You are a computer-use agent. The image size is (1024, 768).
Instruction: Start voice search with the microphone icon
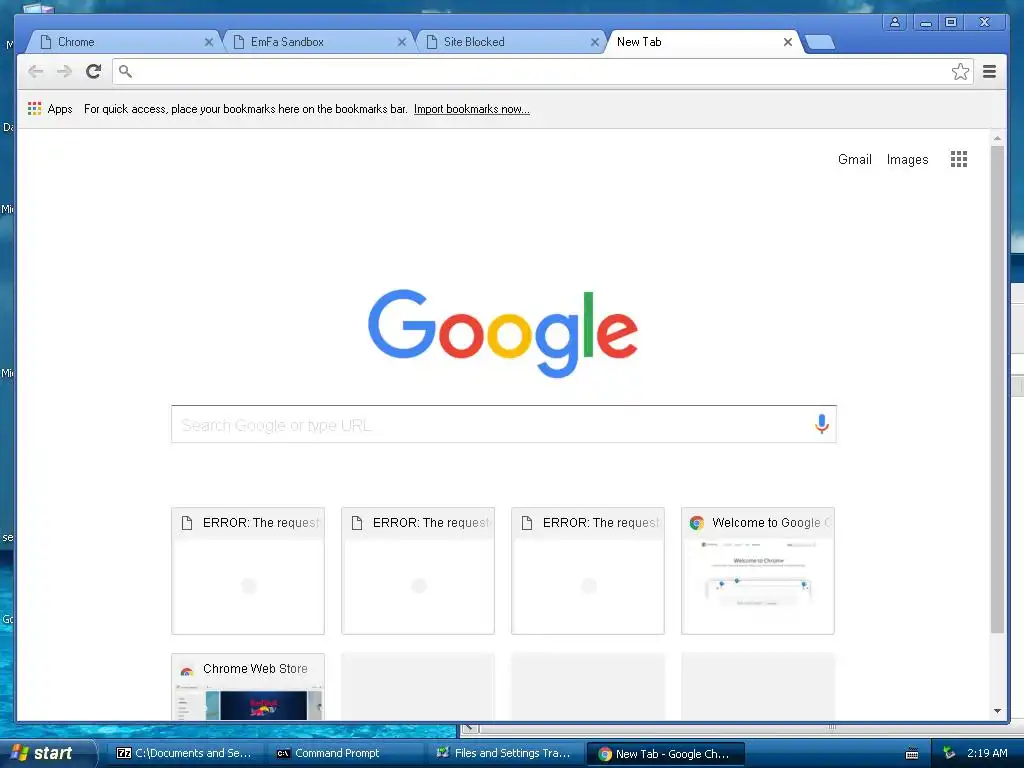[822, 424]
